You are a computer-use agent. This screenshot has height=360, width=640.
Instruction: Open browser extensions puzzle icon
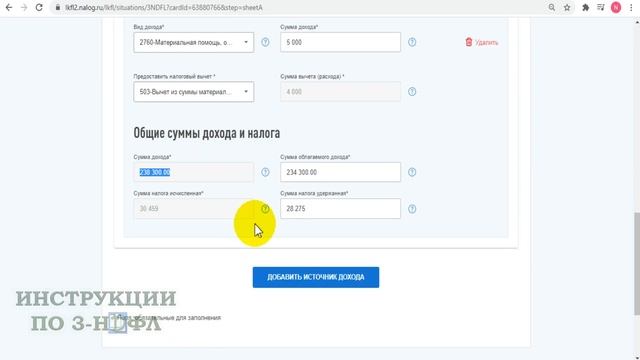(585, 7)
